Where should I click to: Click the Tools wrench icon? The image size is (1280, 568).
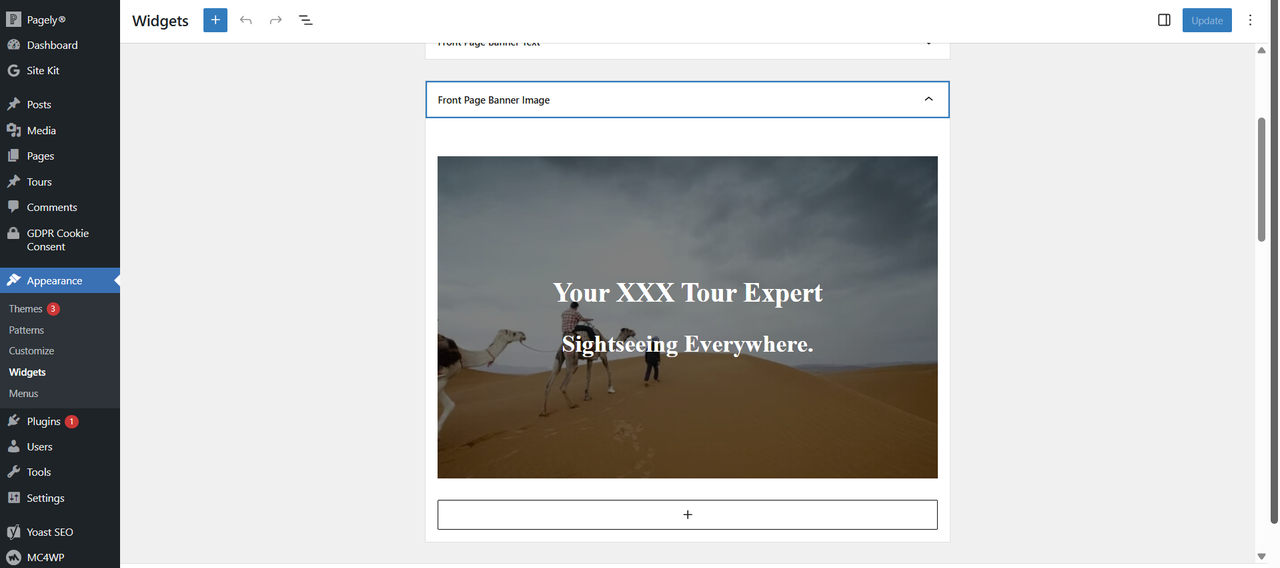(13, 472)
